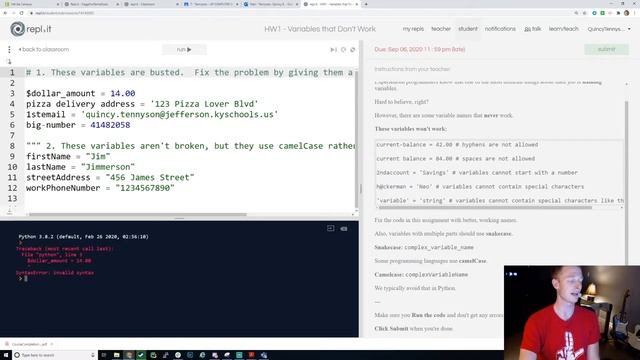Open File Explorer from taskbar
The image size is (640, 360).
pyautogui.click(x=116, y=355)
